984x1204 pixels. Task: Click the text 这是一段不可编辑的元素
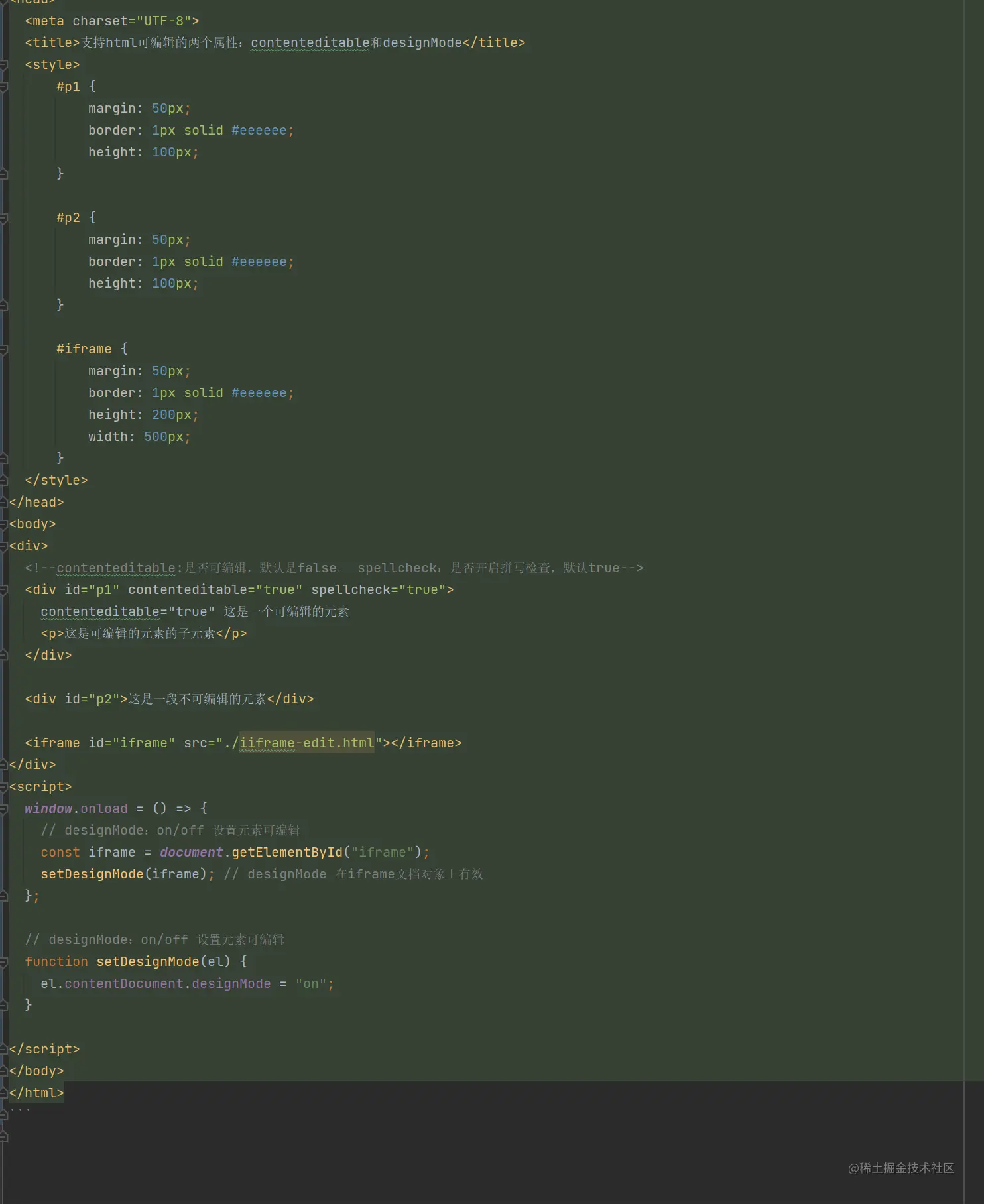point(198,699)
